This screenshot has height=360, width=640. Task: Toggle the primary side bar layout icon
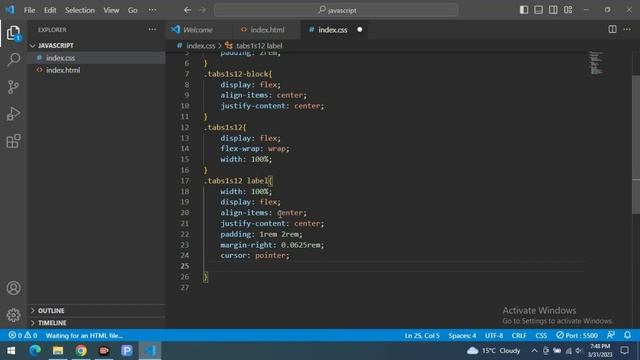pyautogui.click(x=524, y=10)
